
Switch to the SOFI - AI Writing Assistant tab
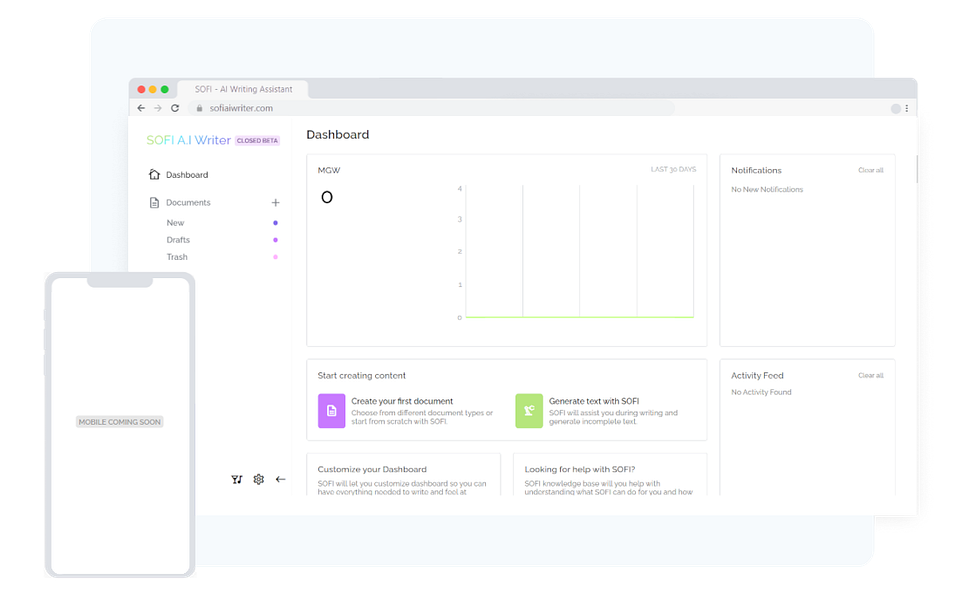point(244,89)
